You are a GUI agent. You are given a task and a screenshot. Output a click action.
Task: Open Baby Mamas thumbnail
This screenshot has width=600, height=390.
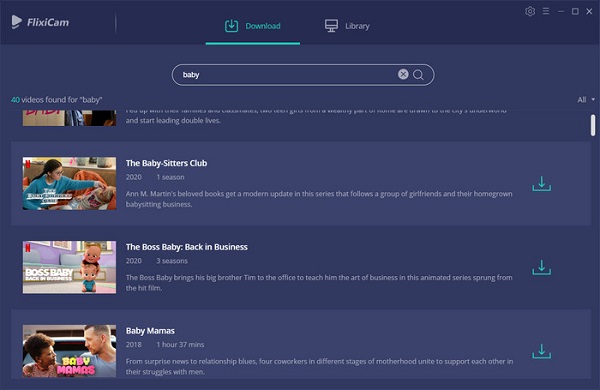pos(69,351)
